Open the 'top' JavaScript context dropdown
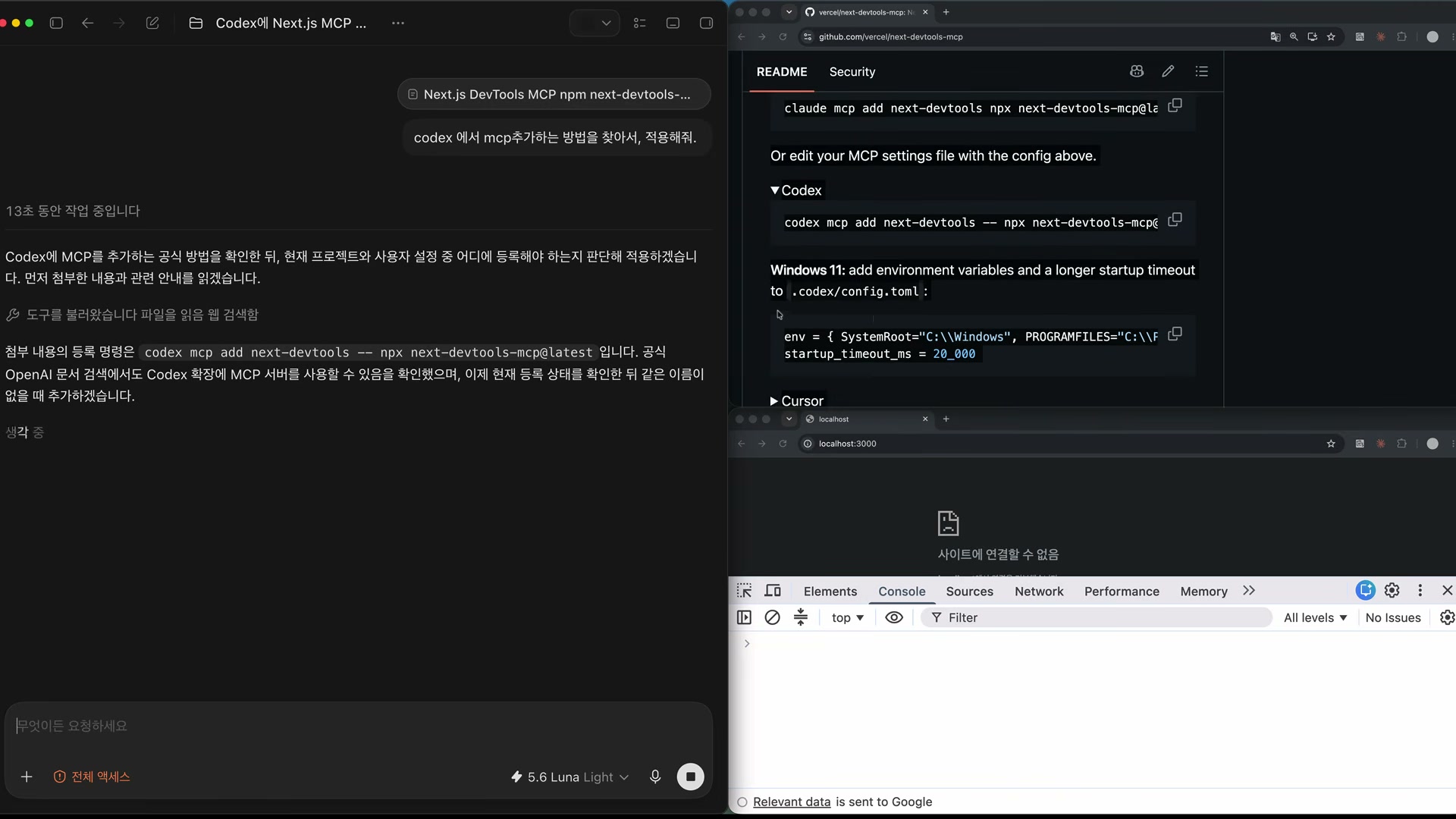 [x=848, y=617]
